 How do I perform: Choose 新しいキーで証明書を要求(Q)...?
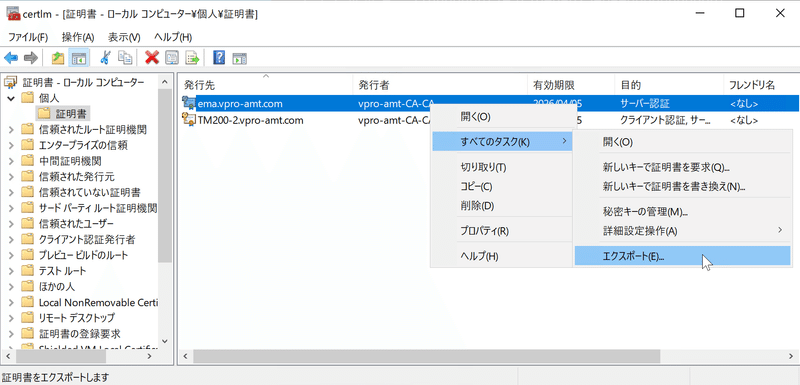tap(682, 167)
